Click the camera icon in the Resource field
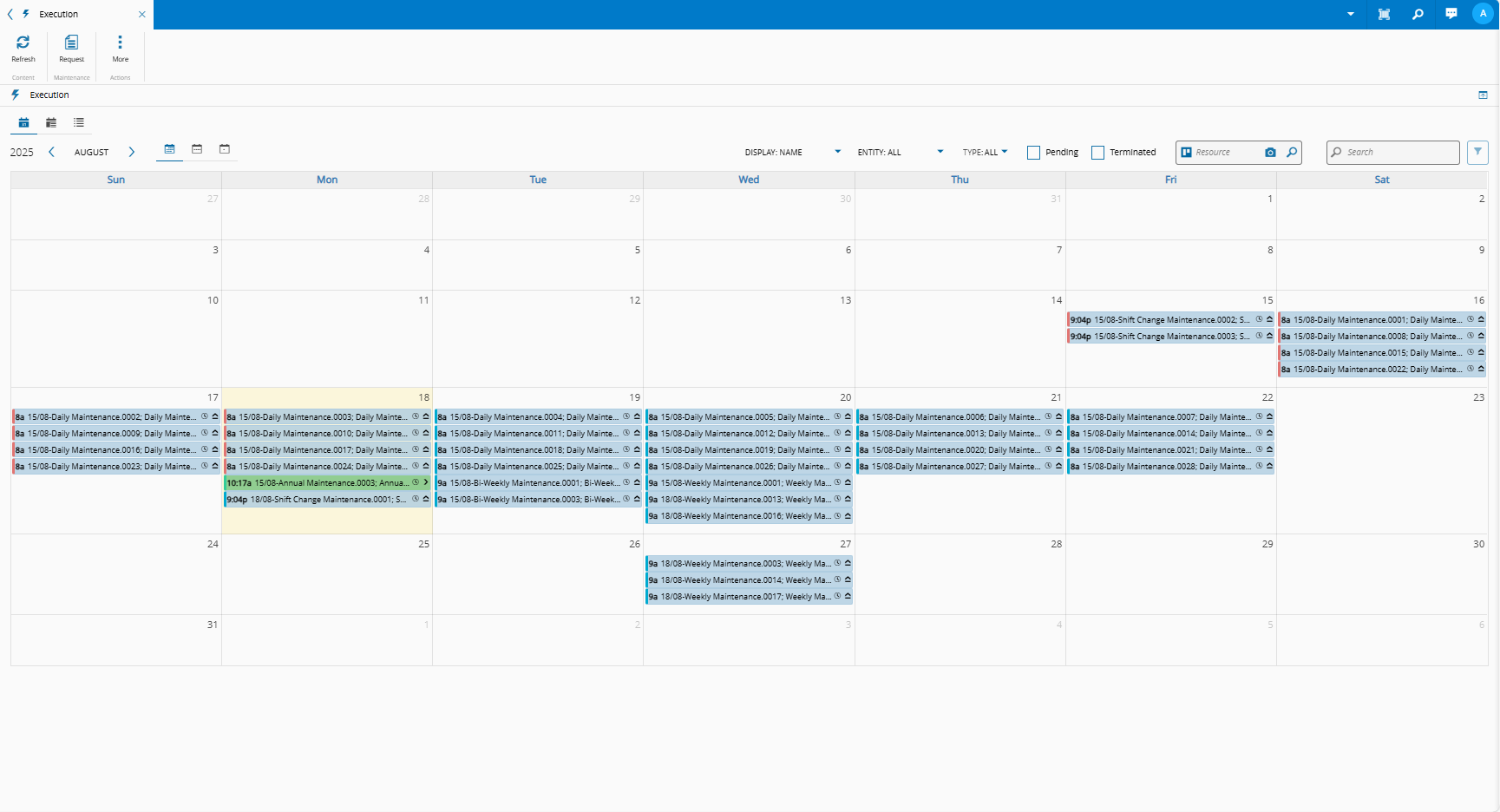 coord(1271,152)
